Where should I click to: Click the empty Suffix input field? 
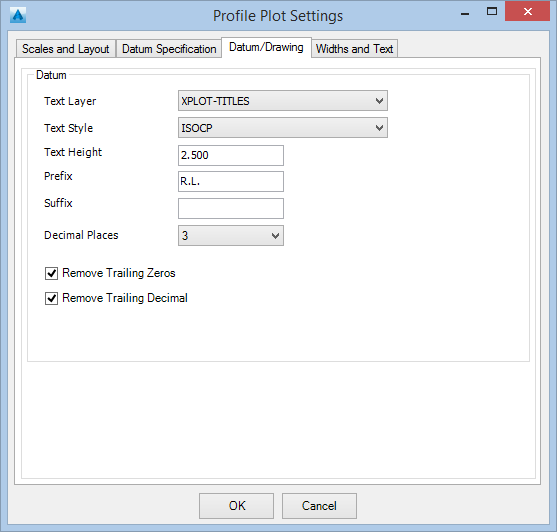point(231,208)
